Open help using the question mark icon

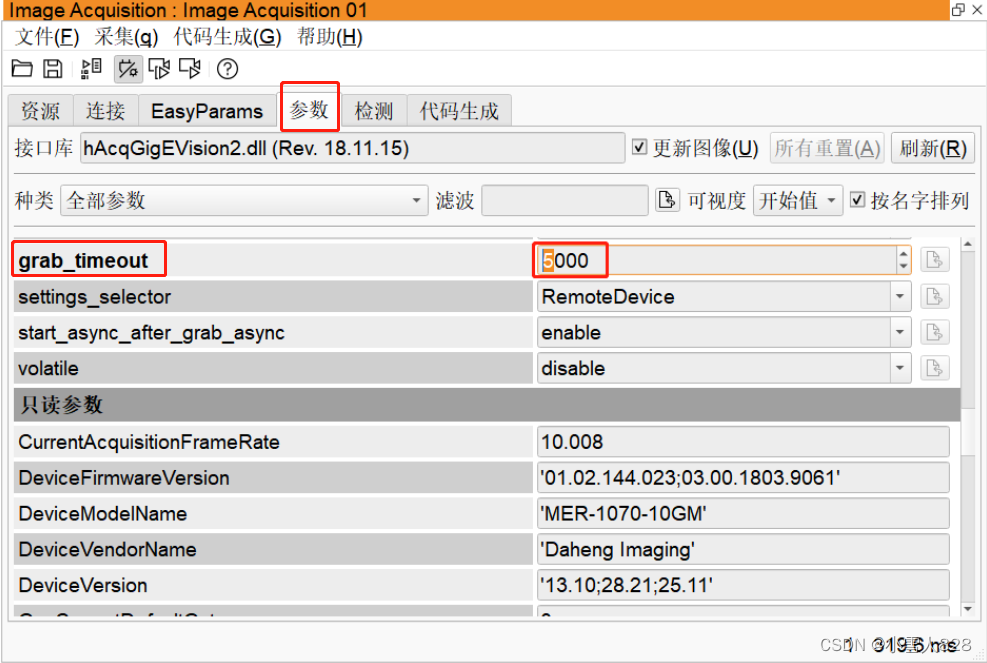pos(226,68)
